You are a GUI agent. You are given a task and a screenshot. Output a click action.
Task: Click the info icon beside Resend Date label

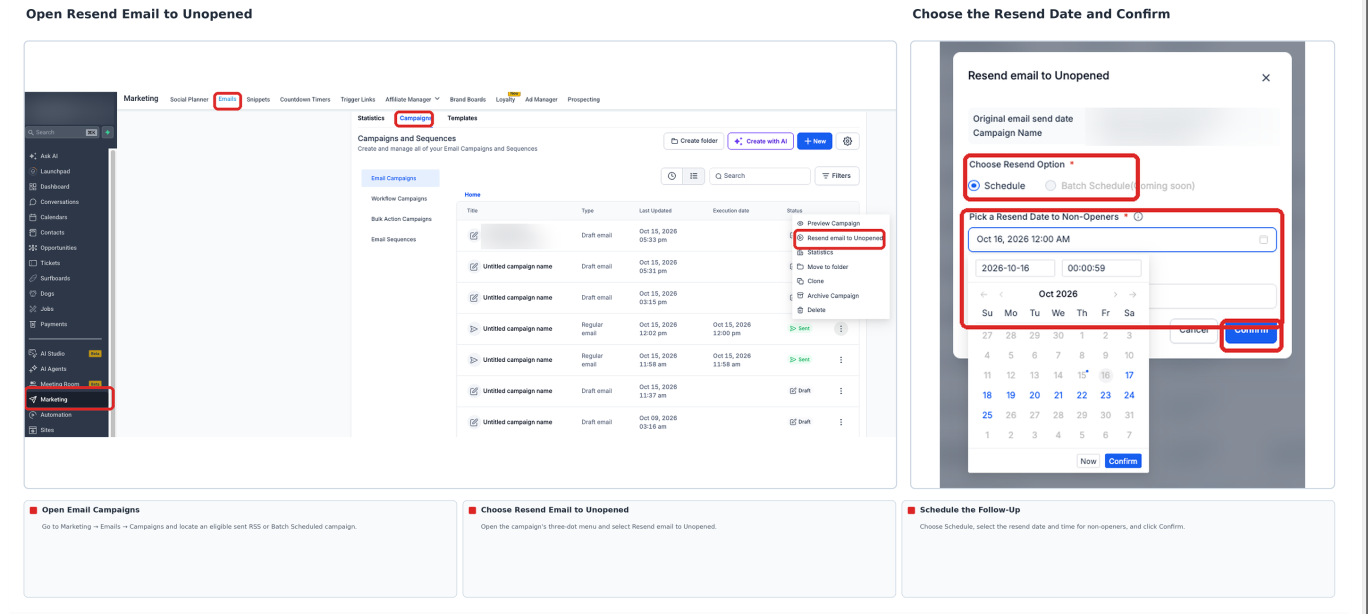(x=1139, y=217)
